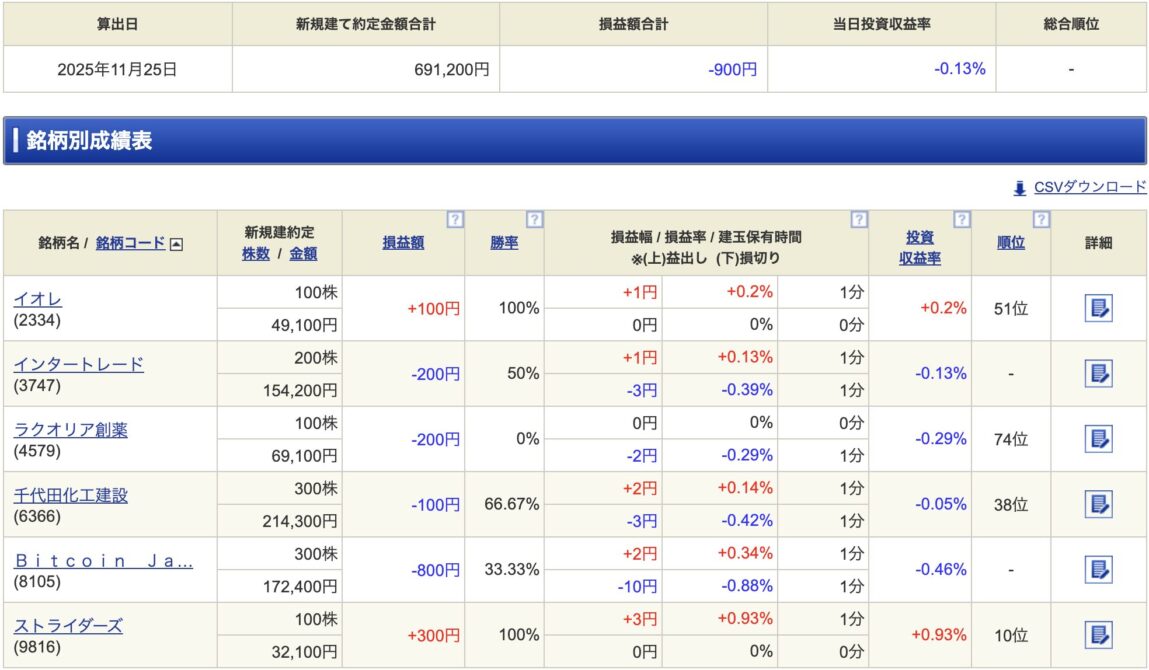Sort table by 株数
This screenshot has width=1149, height=670.
click(256, 254)
